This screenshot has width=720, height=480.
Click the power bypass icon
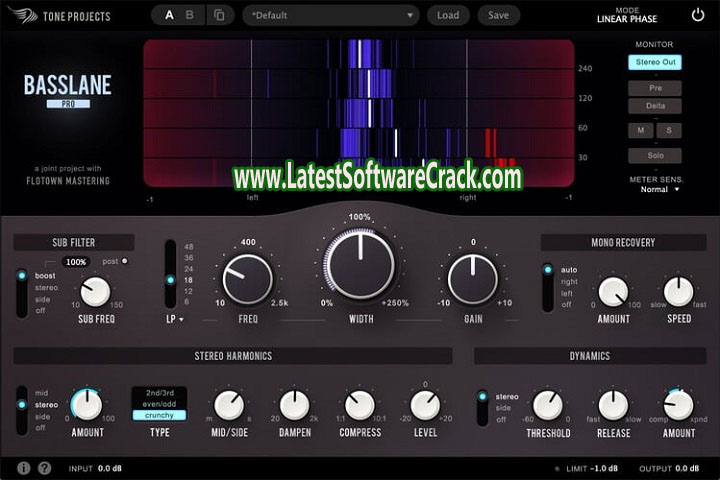click(x=697, y=15)
